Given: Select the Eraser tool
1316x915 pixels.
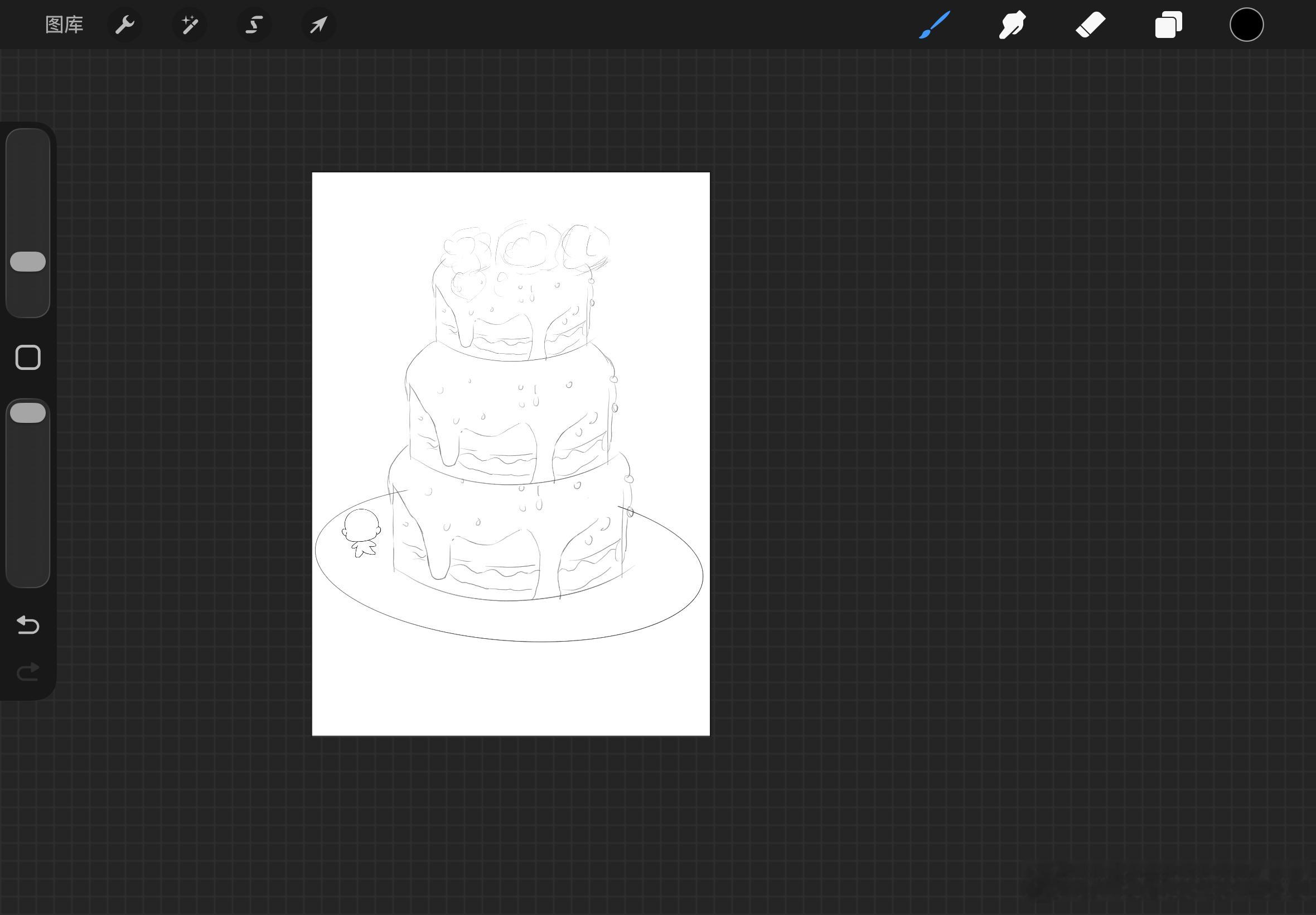Looking at the screenshot, I should click(x=1090, y=25).
